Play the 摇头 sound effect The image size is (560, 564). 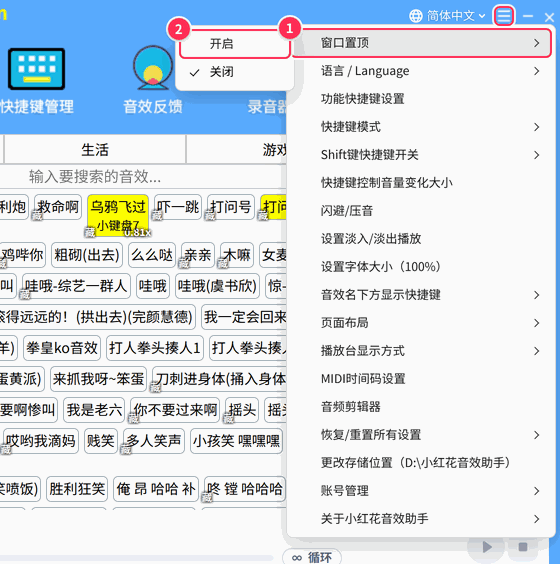[242, 410]
